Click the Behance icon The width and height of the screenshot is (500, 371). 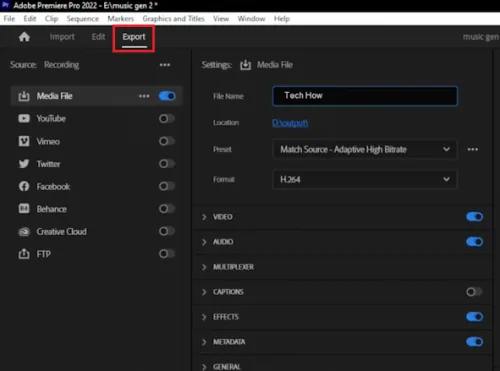pos(24,209)
